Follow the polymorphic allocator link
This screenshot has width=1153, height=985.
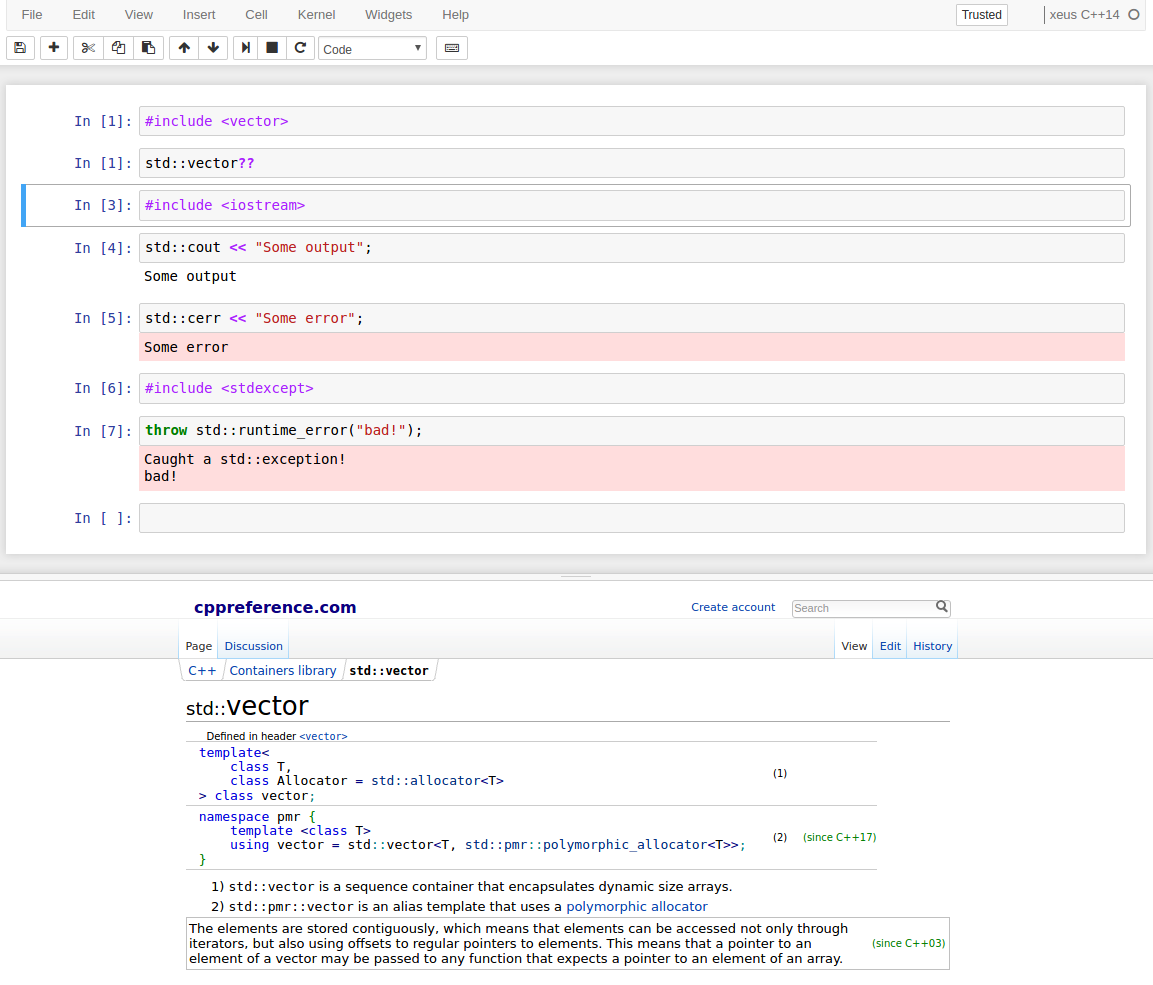pos(637,906)
